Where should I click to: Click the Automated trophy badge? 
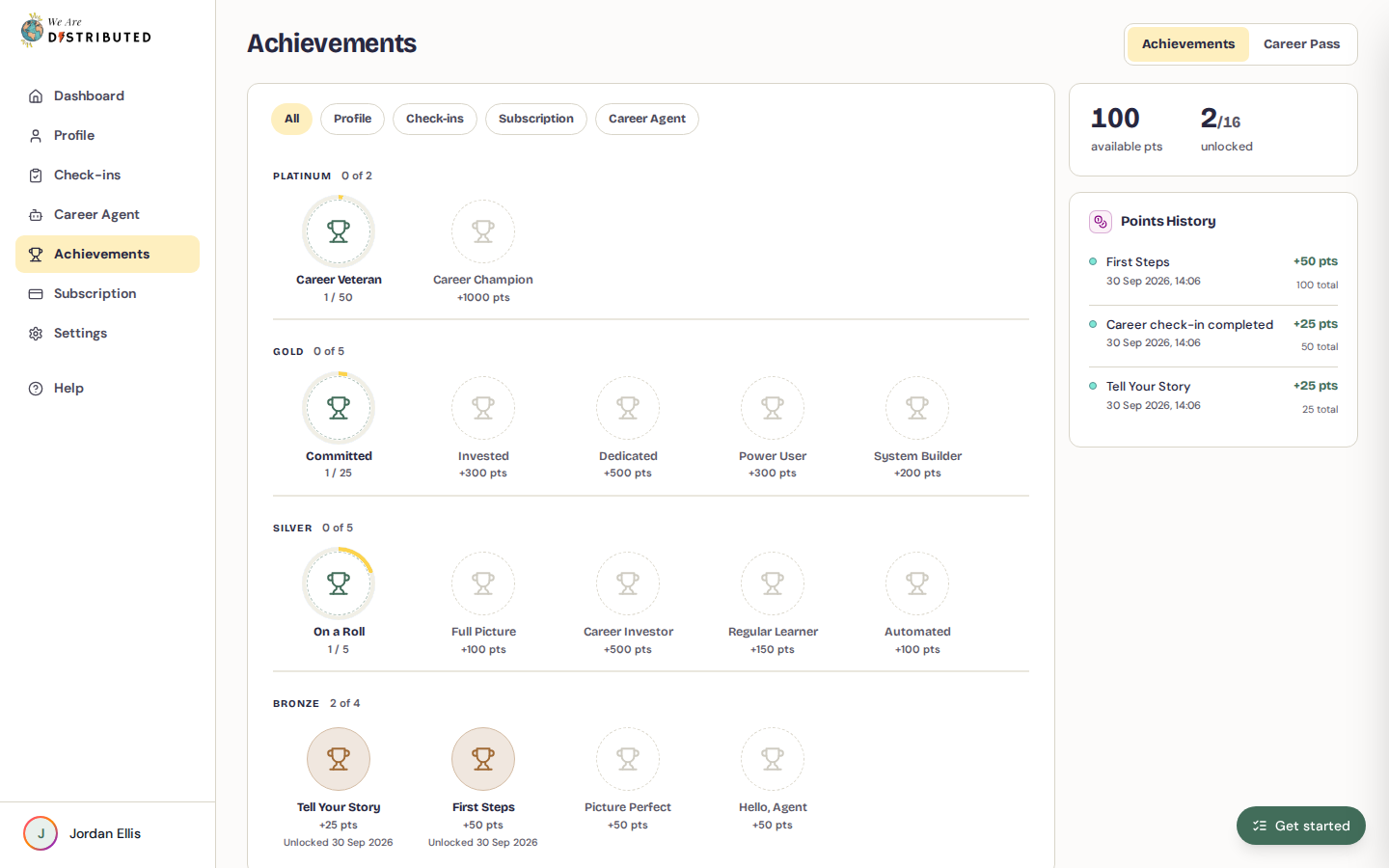coord(917,583)
